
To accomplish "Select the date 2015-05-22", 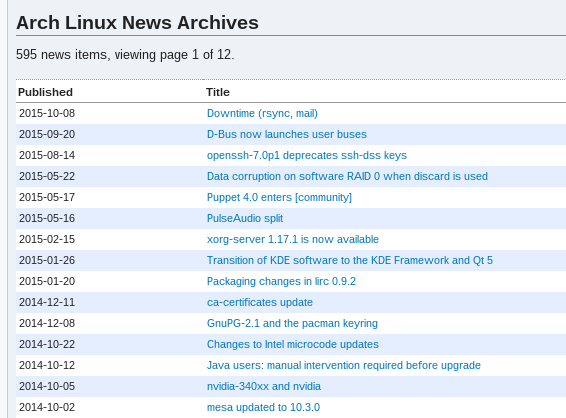I will (x=47, y=176).
